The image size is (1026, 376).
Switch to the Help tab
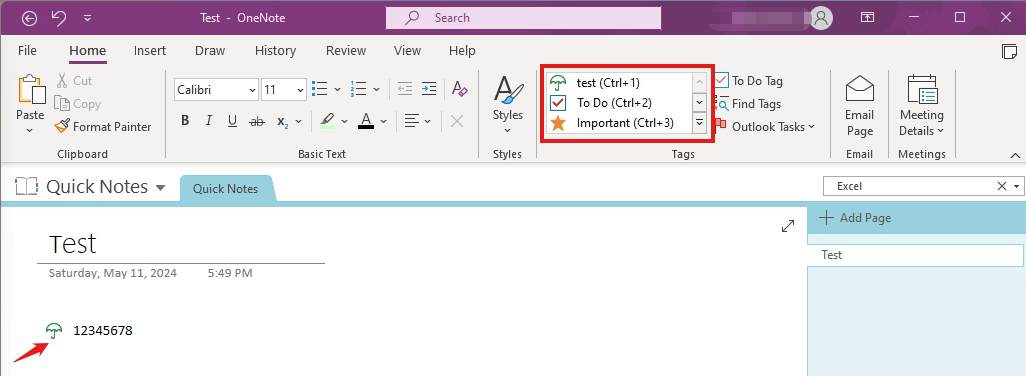pyautogui.click(x=462, y=50)
